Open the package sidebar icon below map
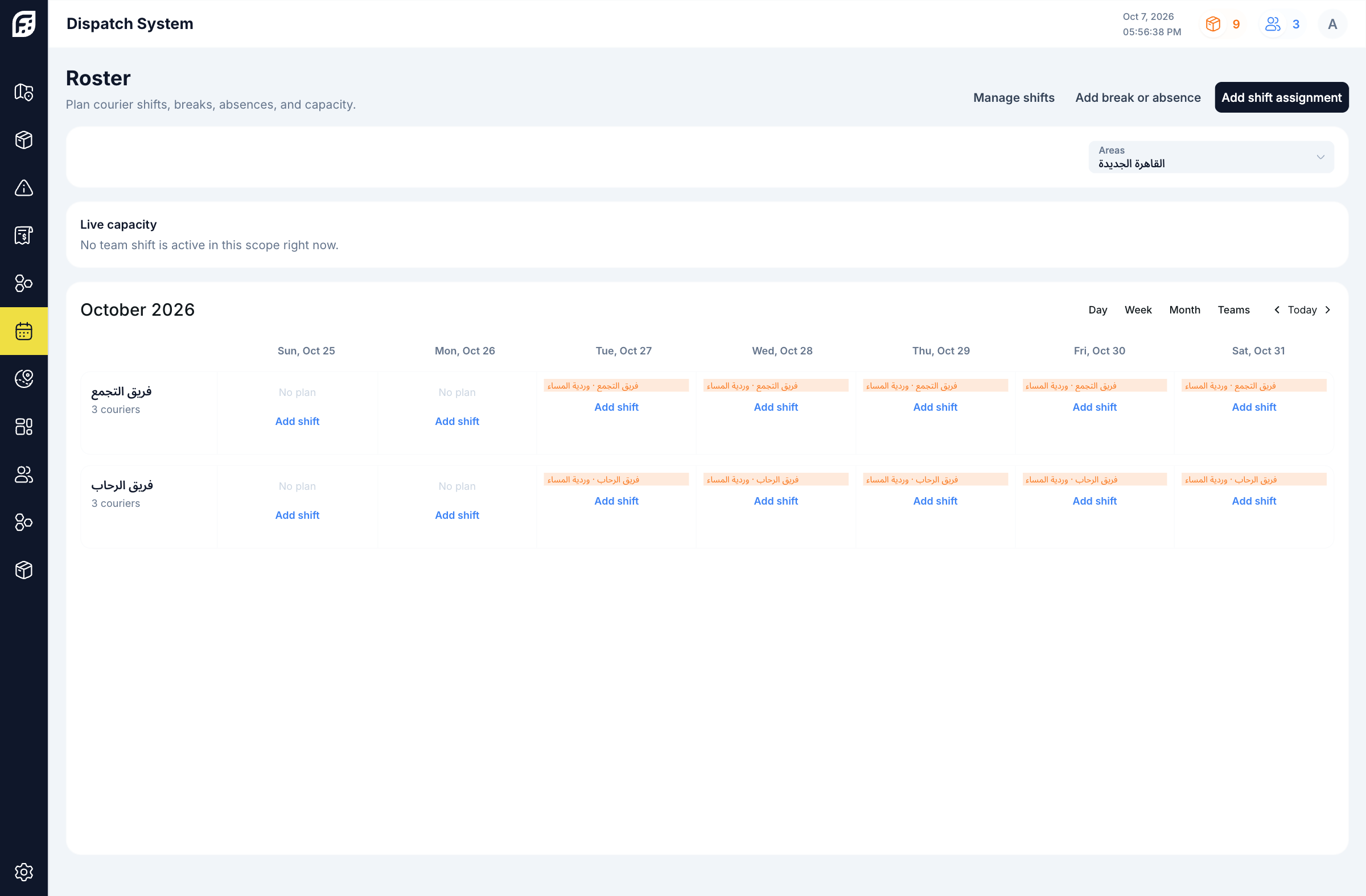Screen dimensions: 1366x896 (23, 139)
